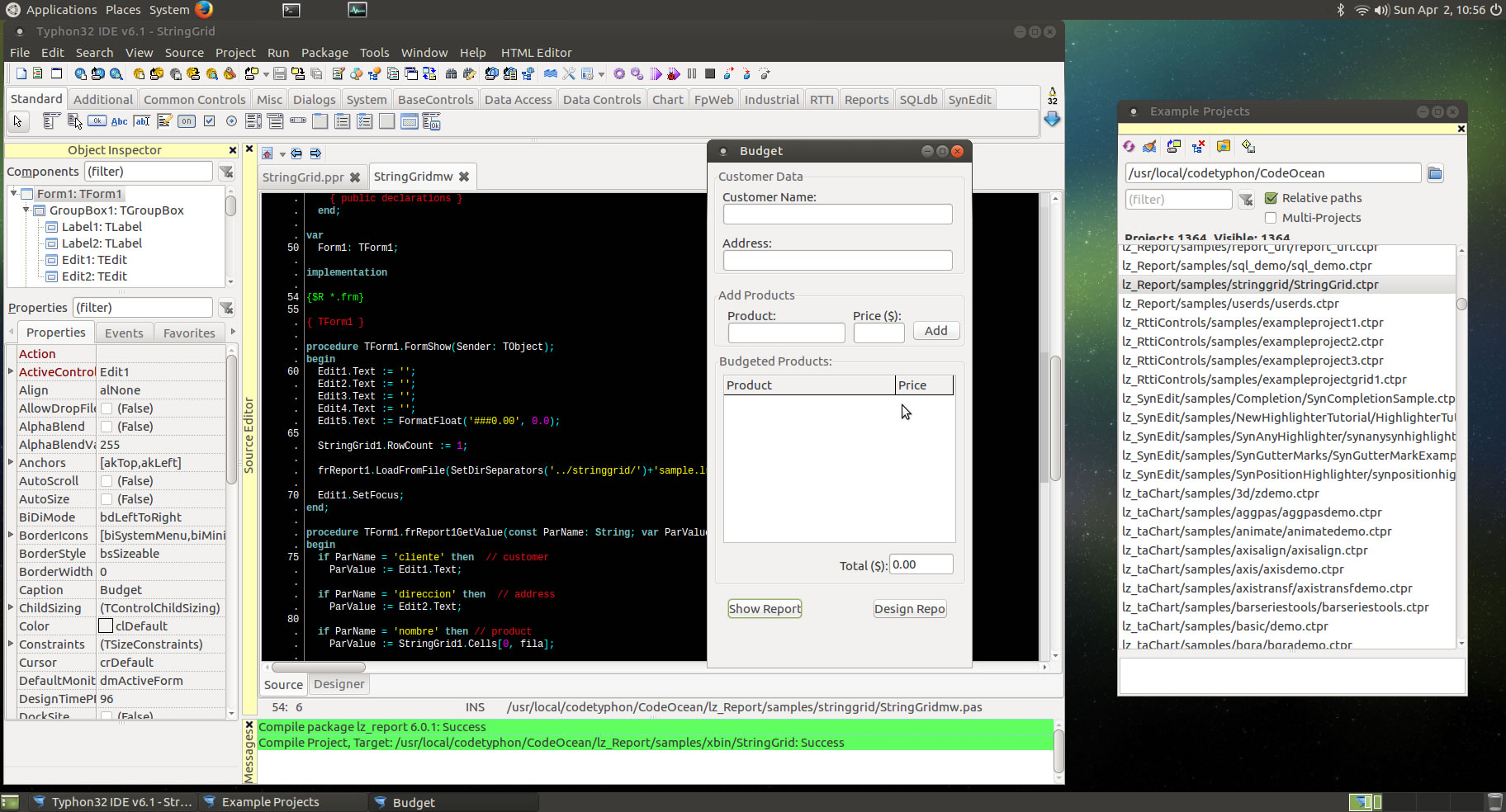Click the Add button in Budget window

[x=935, y=331]
